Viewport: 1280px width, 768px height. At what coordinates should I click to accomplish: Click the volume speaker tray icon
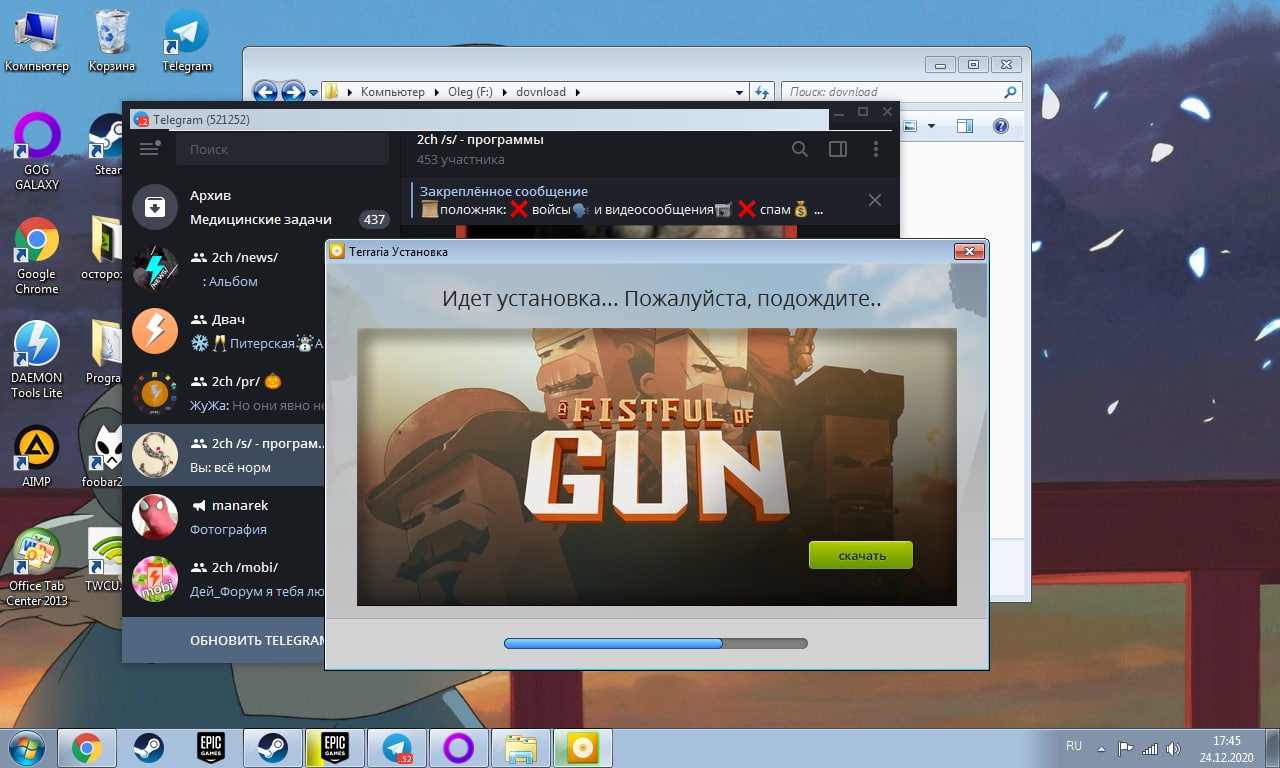tap(1173, 748)
